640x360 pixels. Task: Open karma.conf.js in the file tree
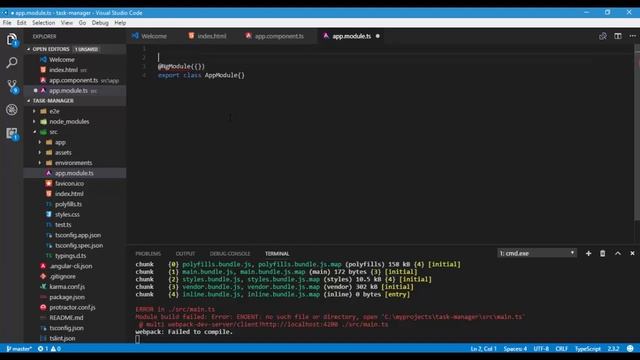click(67, 287)
